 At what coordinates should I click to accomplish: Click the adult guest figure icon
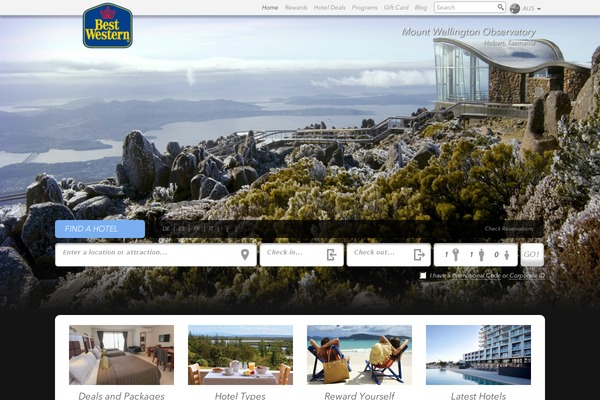coord(481,255)
